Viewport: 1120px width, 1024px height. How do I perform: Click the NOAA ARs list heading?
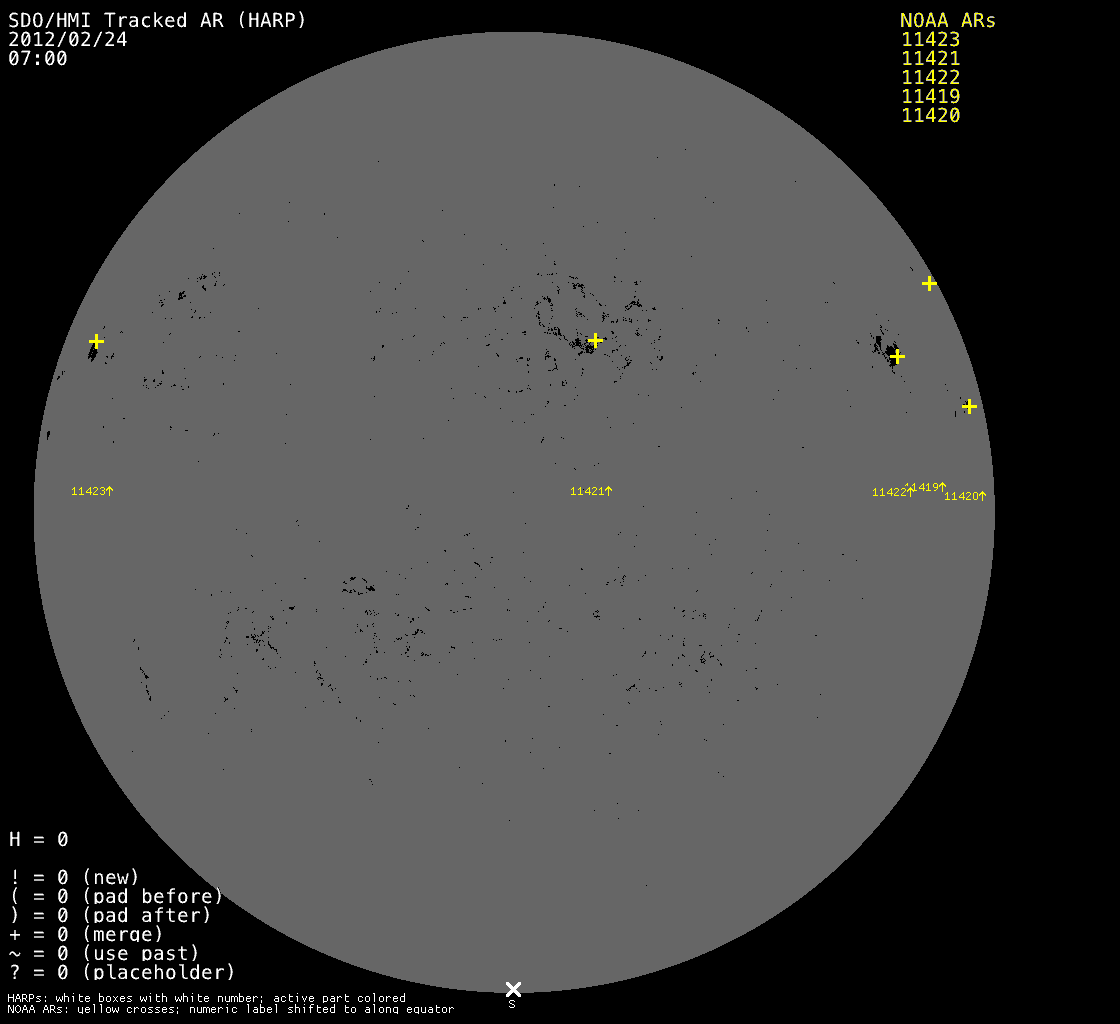[947, 21]
